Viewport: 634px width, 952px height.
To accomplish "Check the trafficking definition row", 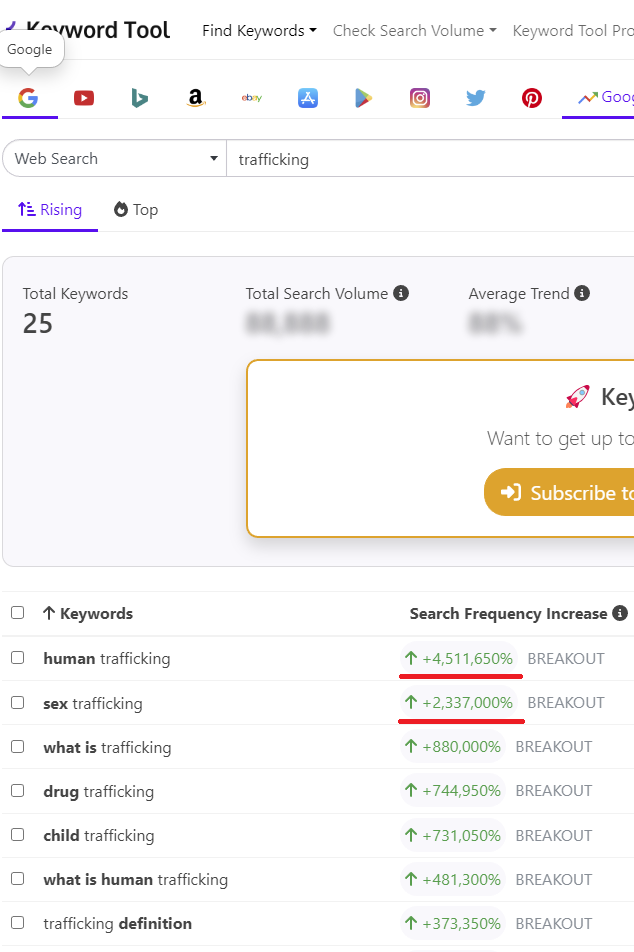I will (x=18, y=923).
